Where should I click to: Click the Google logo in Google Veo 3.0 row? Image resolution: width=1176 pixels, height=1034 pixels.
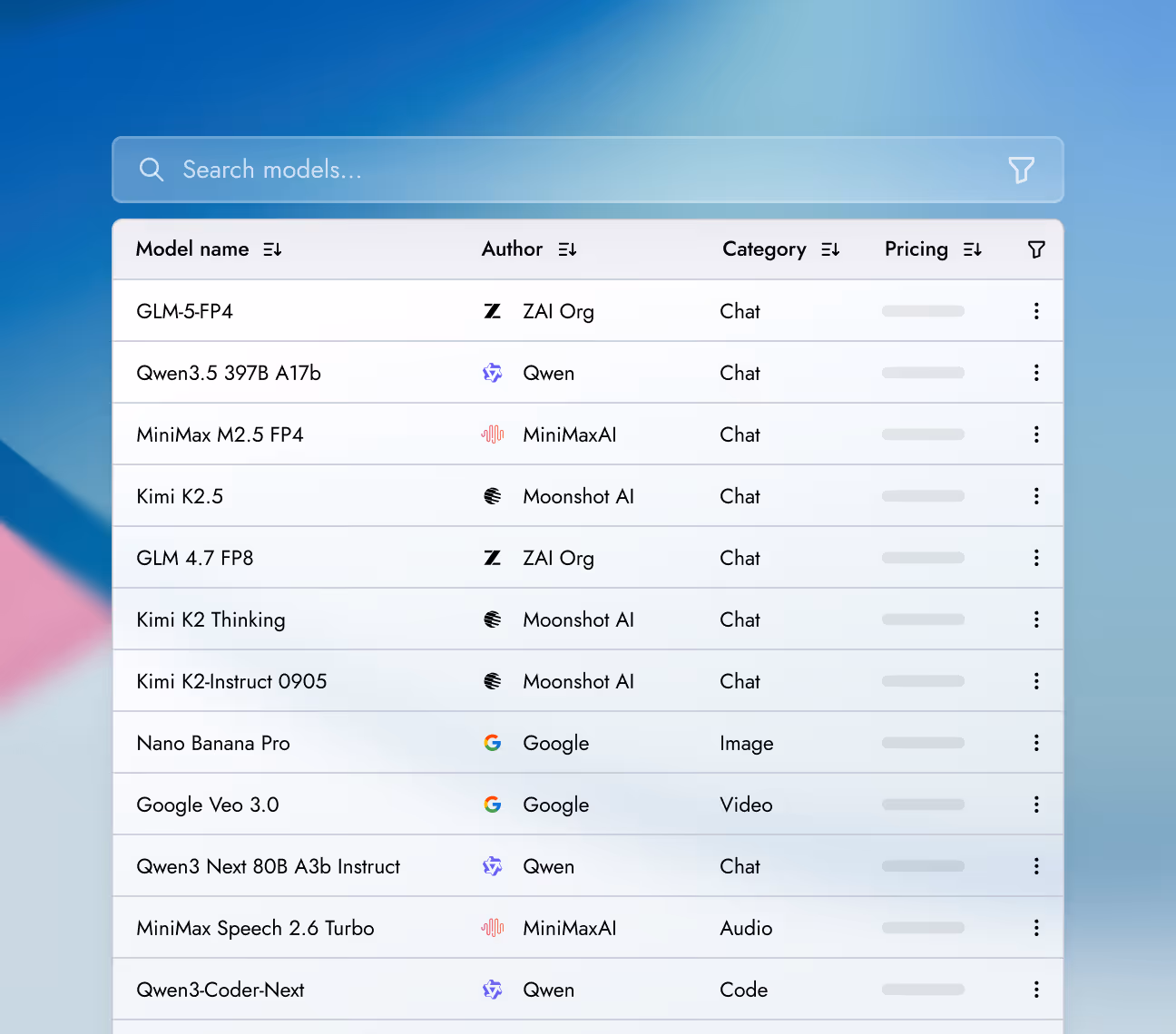(x=493, y=805)
